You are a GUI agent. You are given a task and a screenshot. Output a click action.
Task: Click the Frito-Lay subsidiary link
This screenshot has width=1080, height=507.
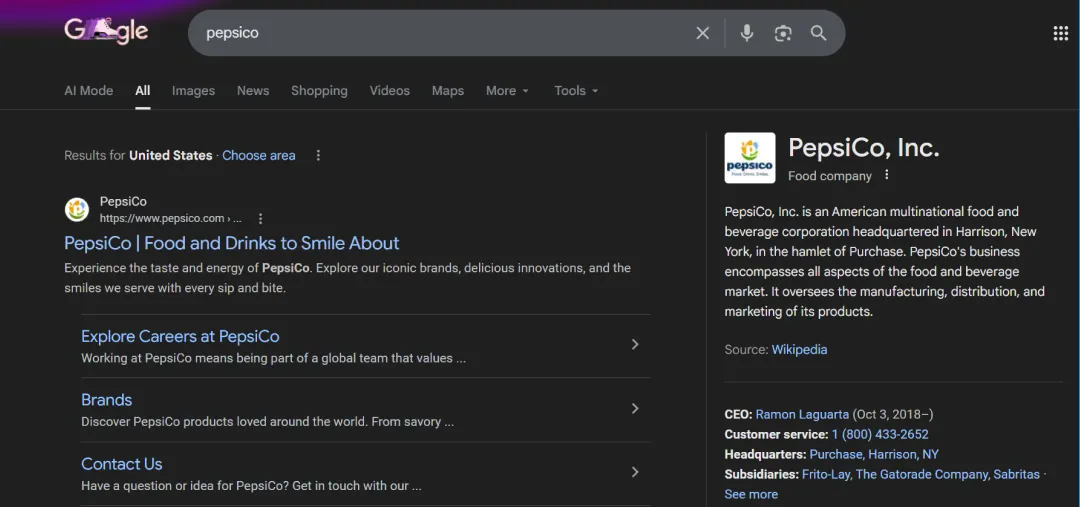[x=826, y=475]
